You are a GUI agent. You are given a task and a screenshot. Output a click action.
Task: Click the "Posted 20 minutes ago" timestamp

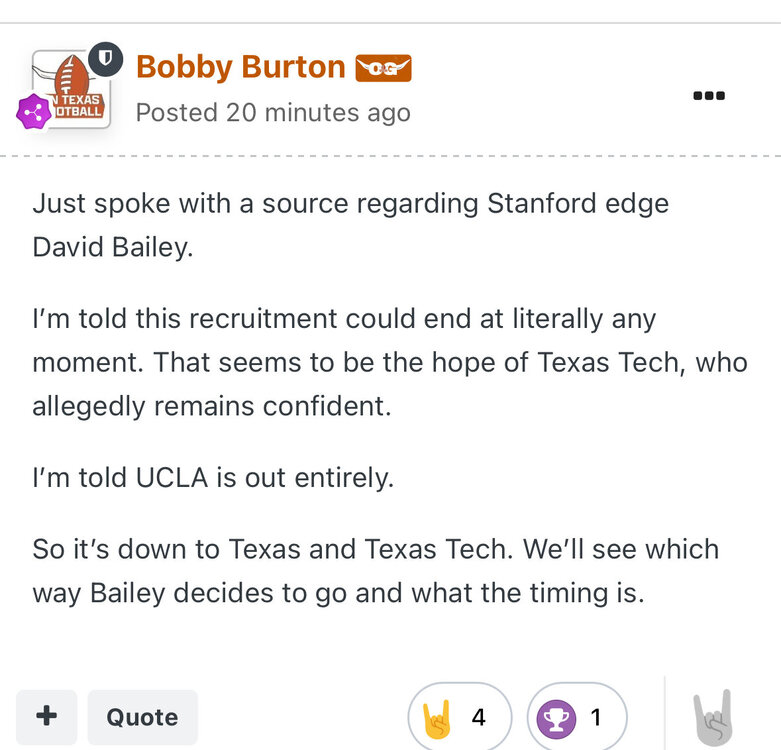(x=273, y=112)
